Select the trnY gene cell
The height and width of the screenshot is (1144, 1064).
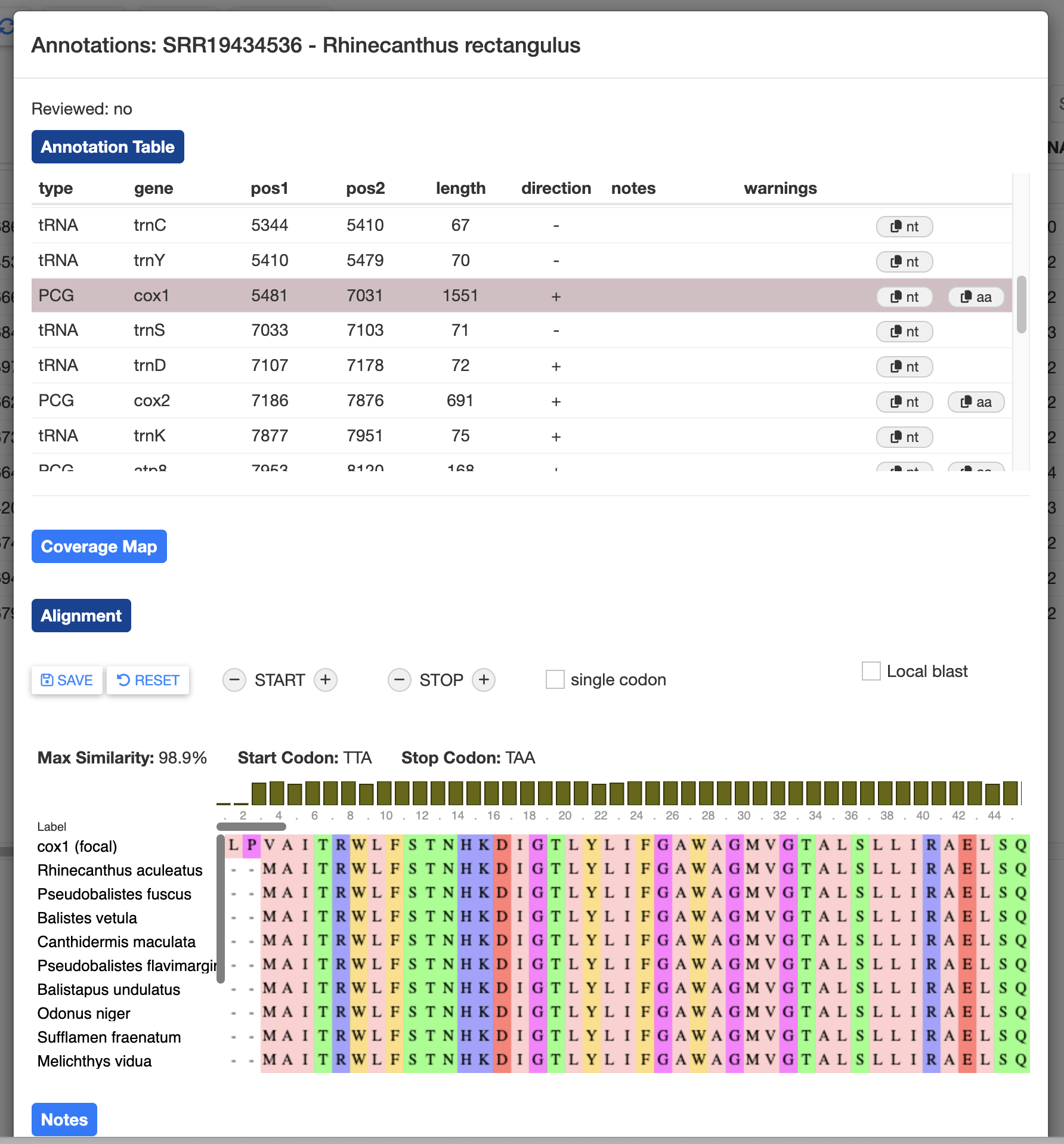tap(149, 261)
